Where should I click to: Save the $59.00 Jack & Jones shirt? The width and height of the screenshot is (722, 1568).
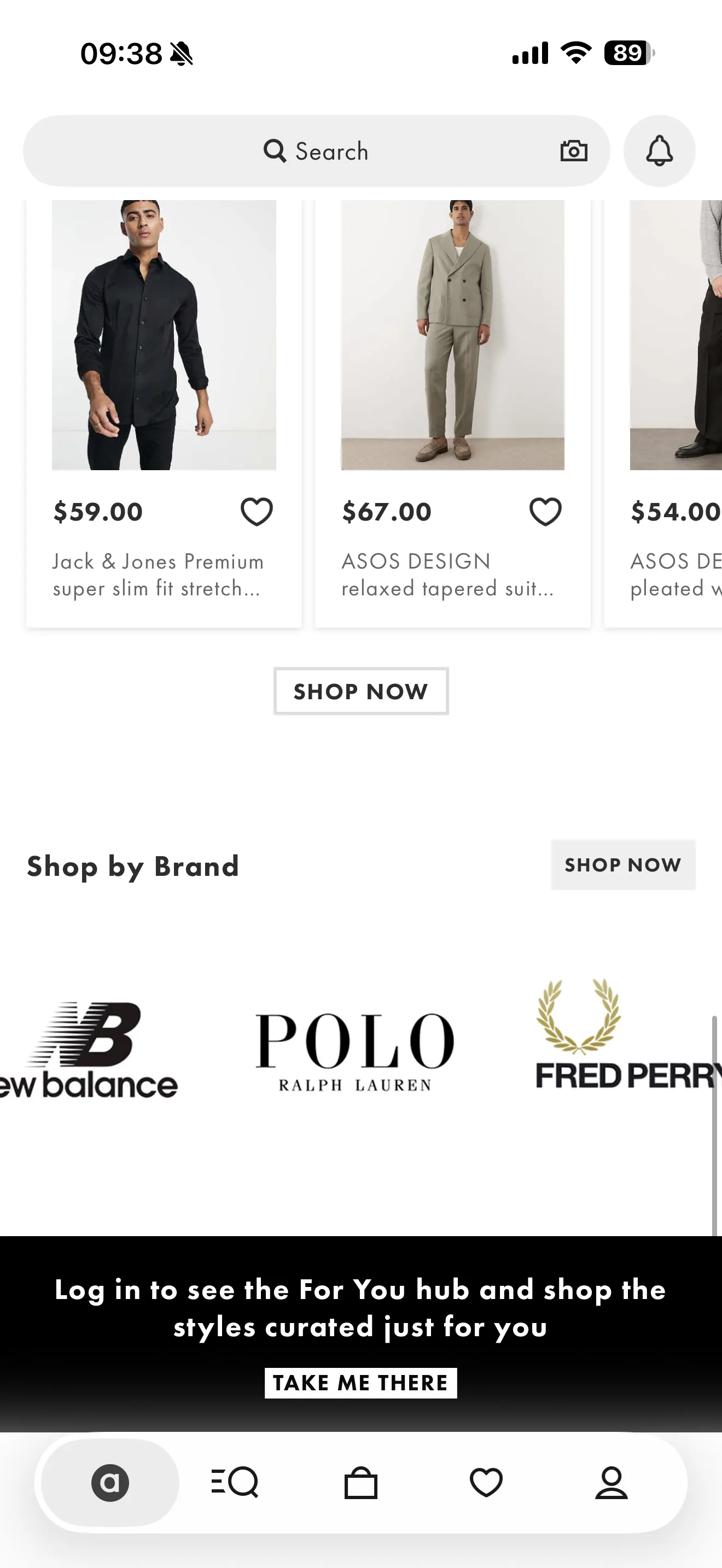pyautogui.click(x=257, y=511)
